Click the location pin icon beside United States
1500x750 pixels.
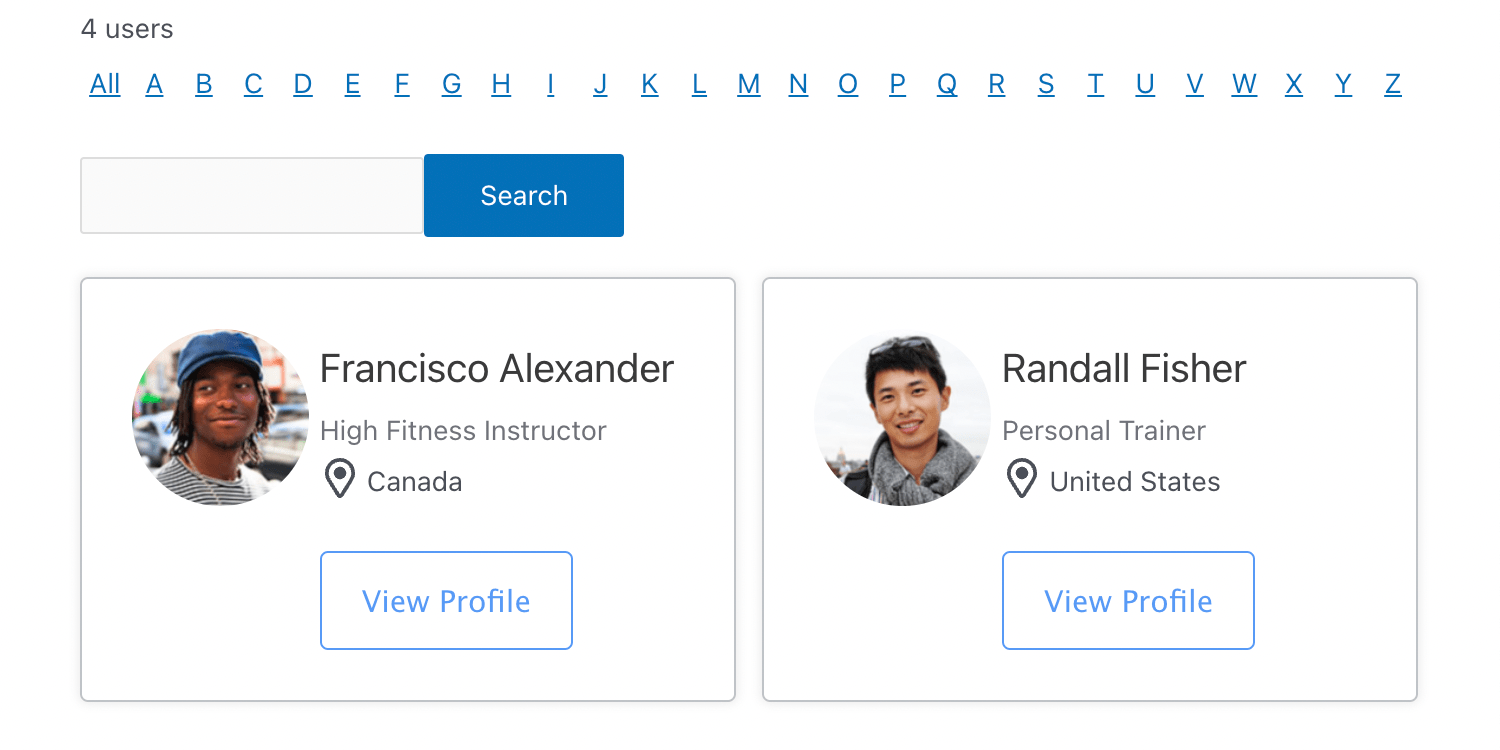tap(1021, 480)
